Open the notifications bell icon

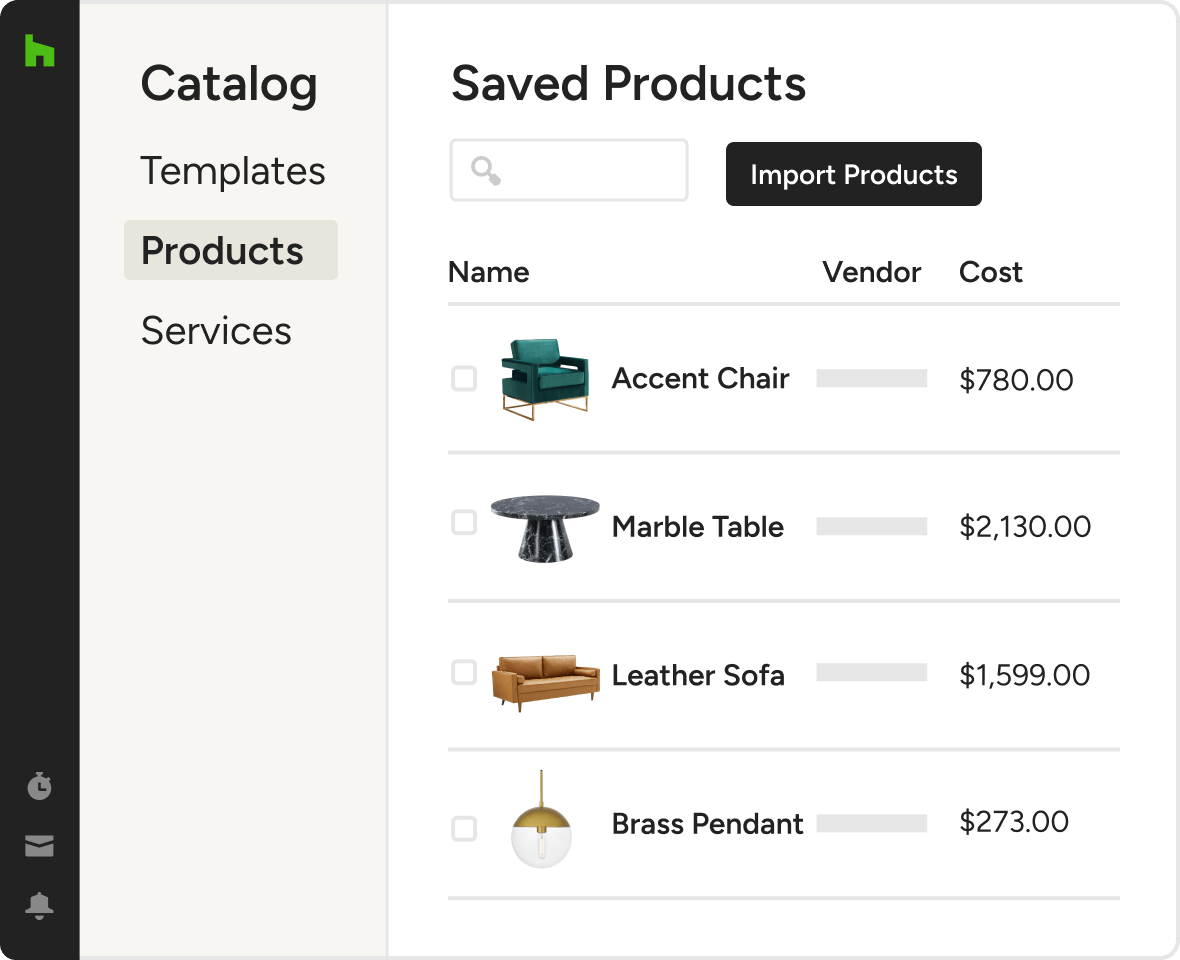coord(39,906)
